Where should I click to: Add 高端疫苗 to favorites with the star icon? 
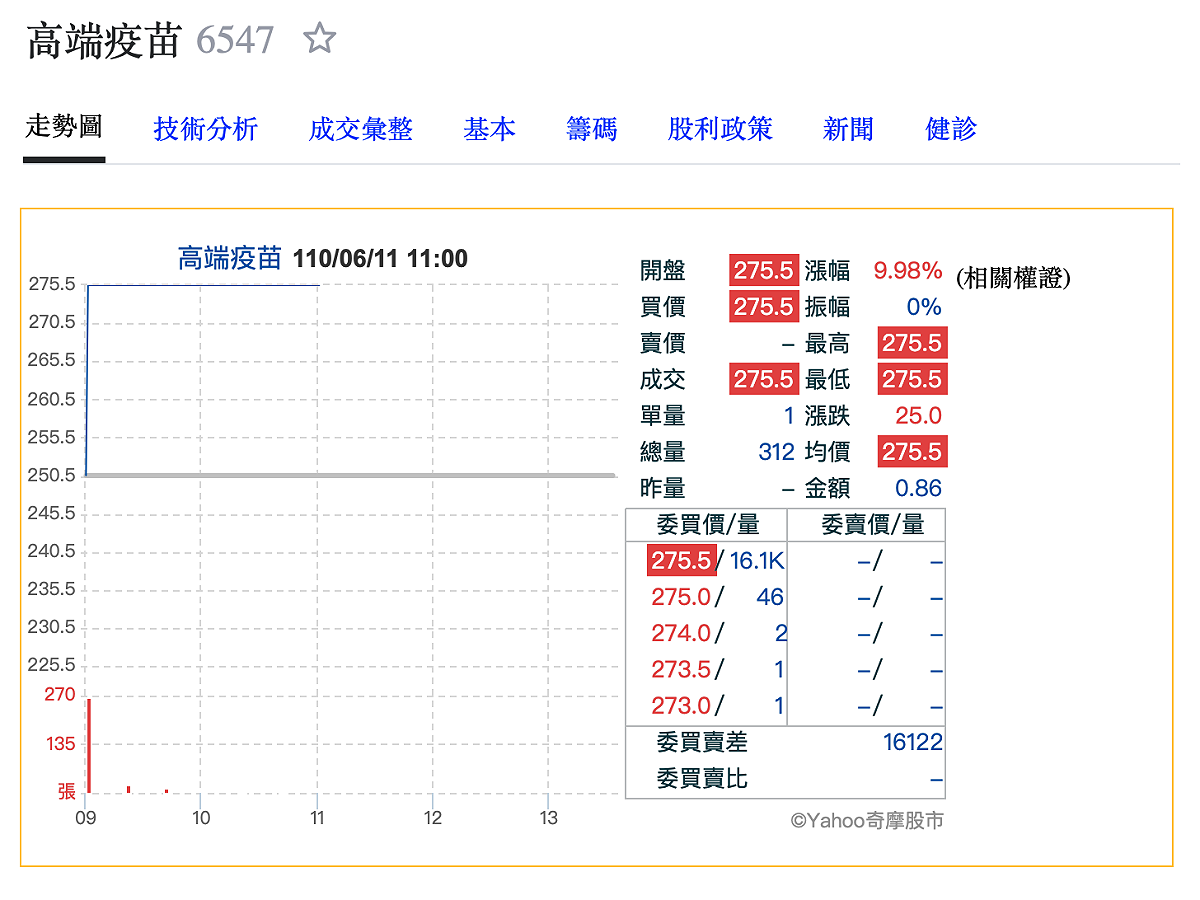pos(319,39)
